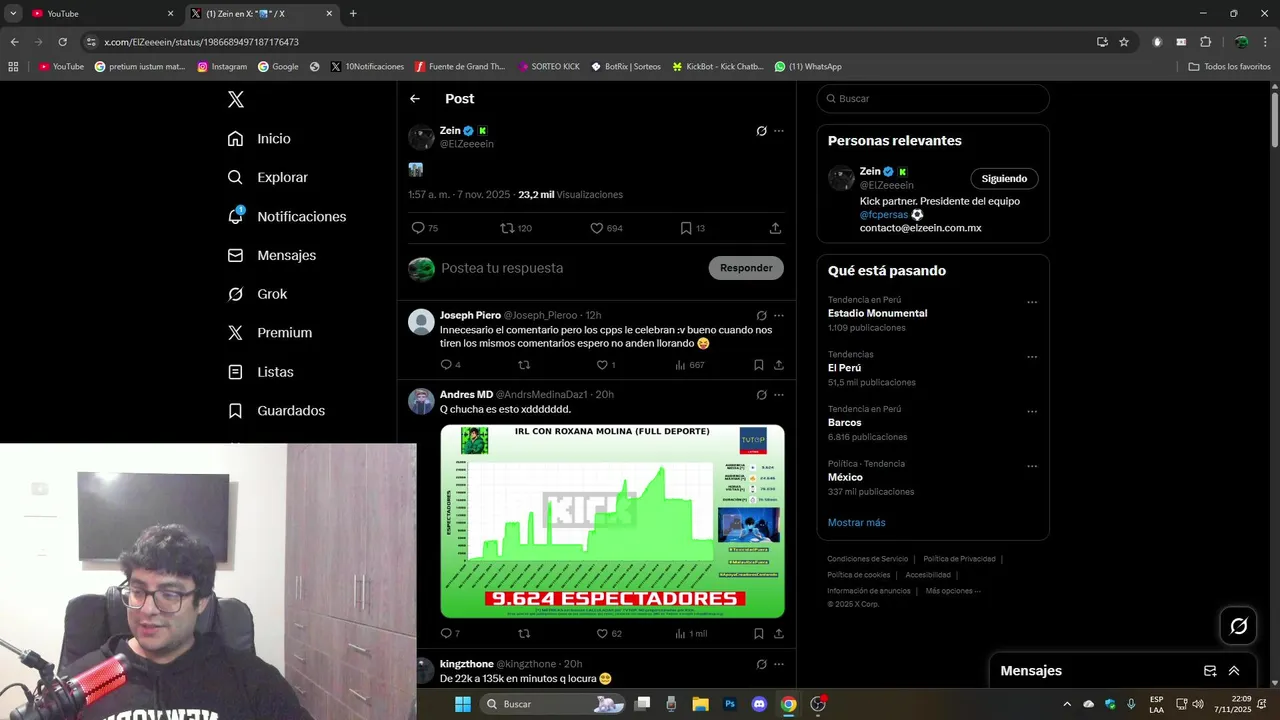Open Condiciones de Servicio link
The width and height of the screenshot is (1280, 720).
pyautogui.click(x=868, y=559)
